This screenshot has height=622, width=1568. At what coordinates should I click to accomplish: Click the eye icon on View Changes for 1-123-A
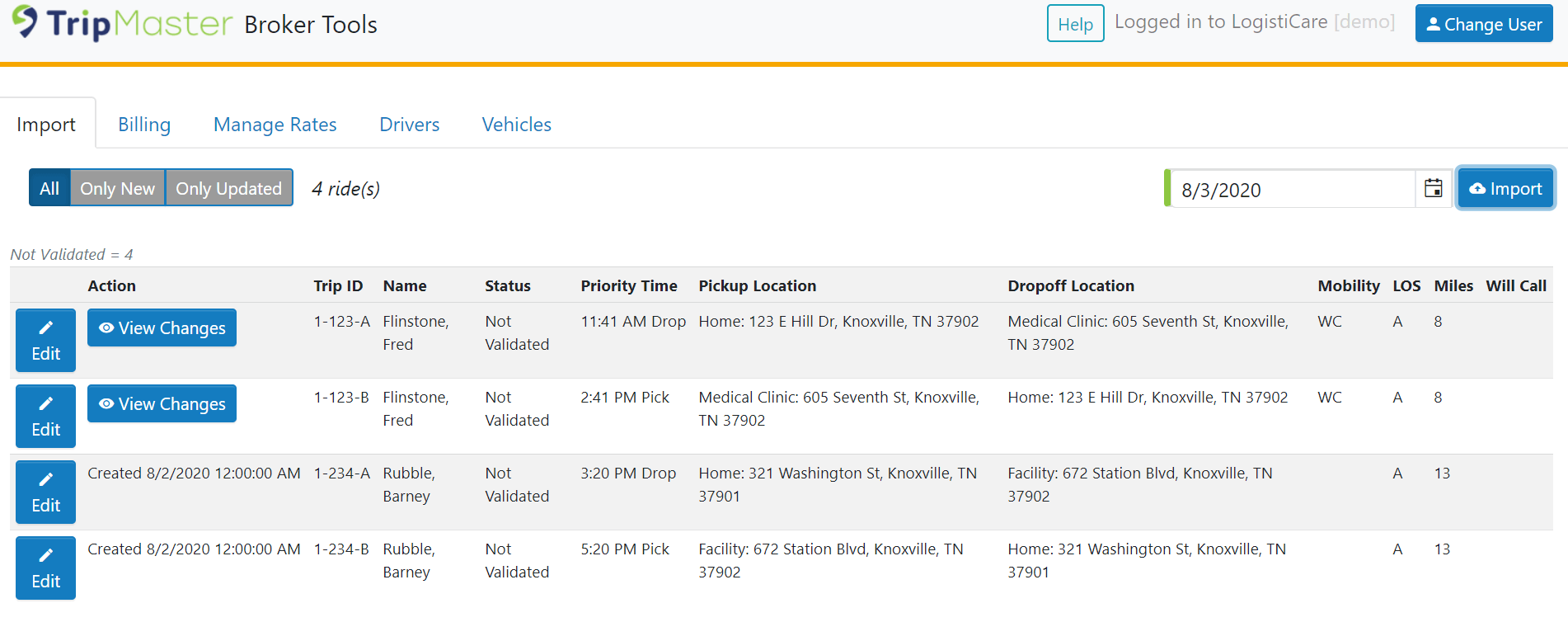point(106,327)
